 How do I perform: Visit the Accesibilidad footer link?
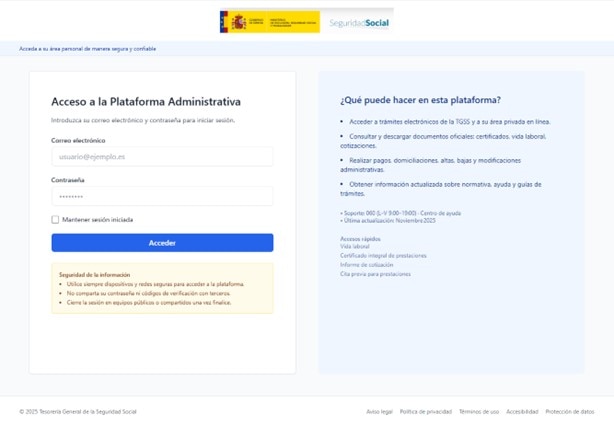(522, 411)
